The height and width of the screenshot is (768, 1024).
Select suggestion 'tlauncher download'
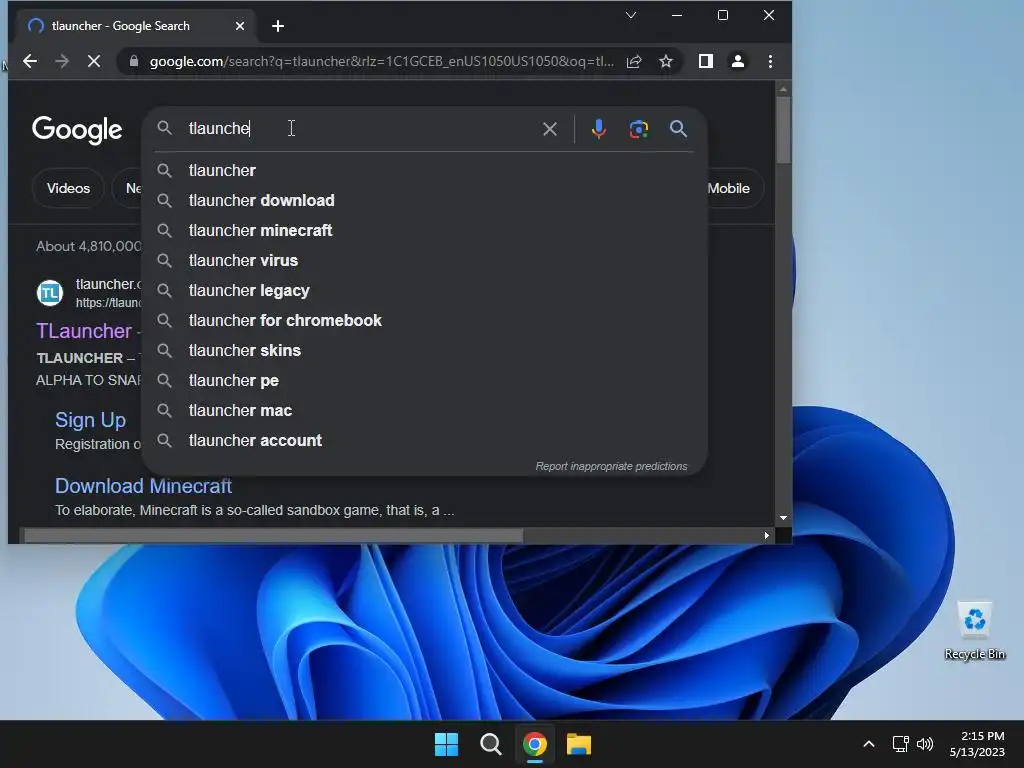(424, 200)
